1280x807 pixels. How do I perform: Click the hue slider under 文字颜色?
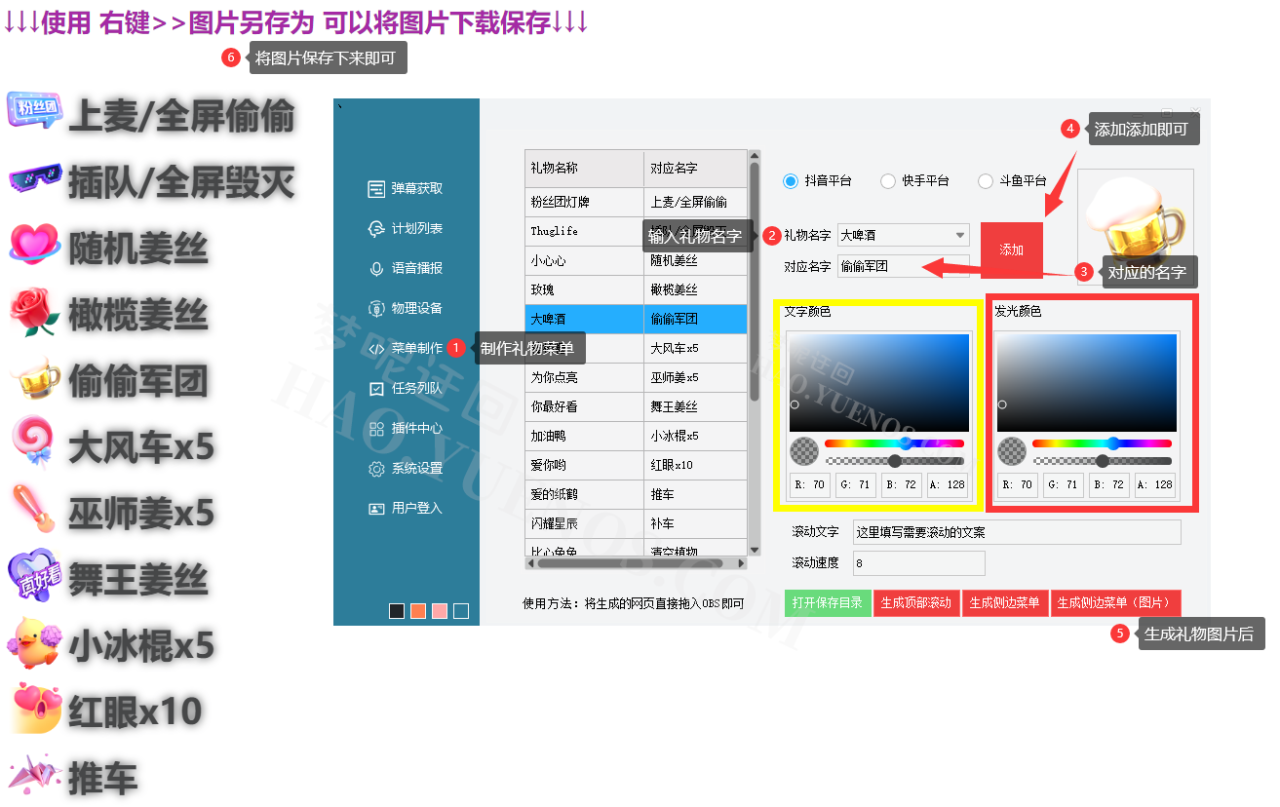tap(894, 443)
